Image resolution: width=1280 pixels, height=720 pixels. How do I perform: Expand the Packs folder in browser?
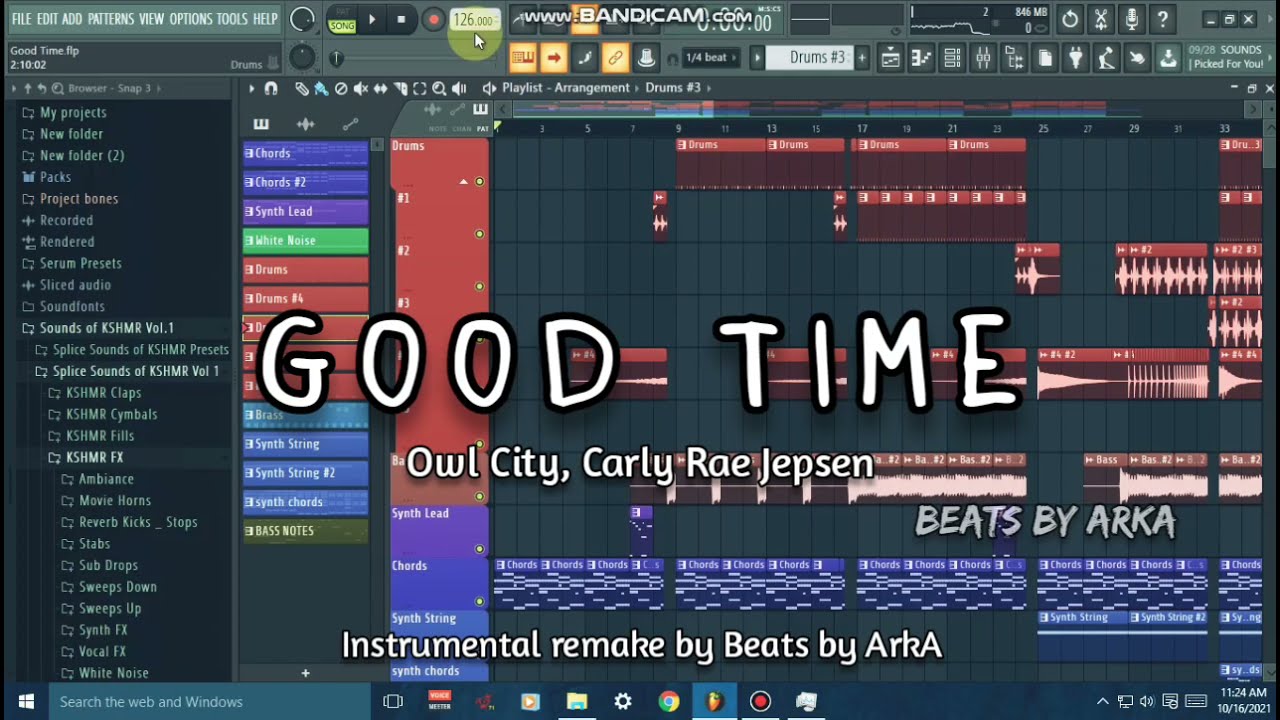[x=46, y=177]
